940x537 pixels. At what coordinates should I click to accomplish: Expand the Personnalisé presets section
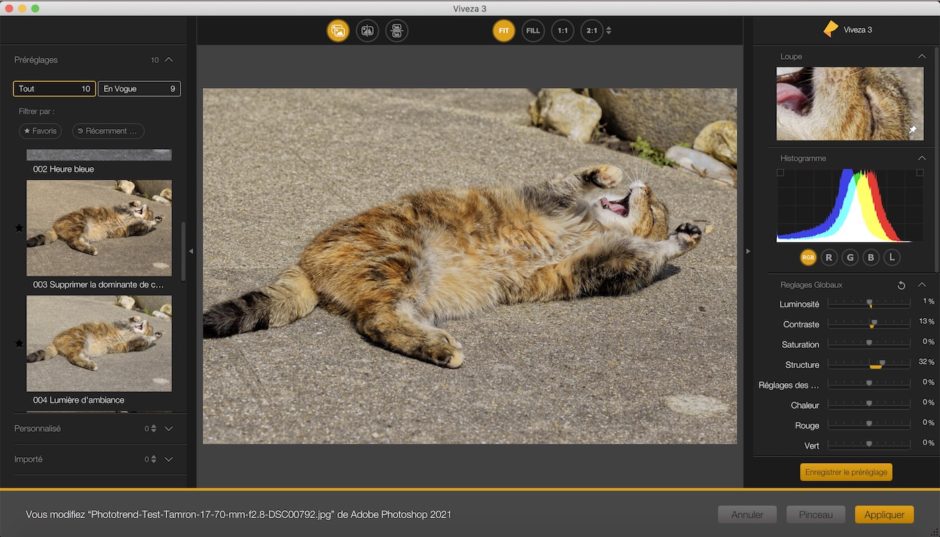coord(168,429)
